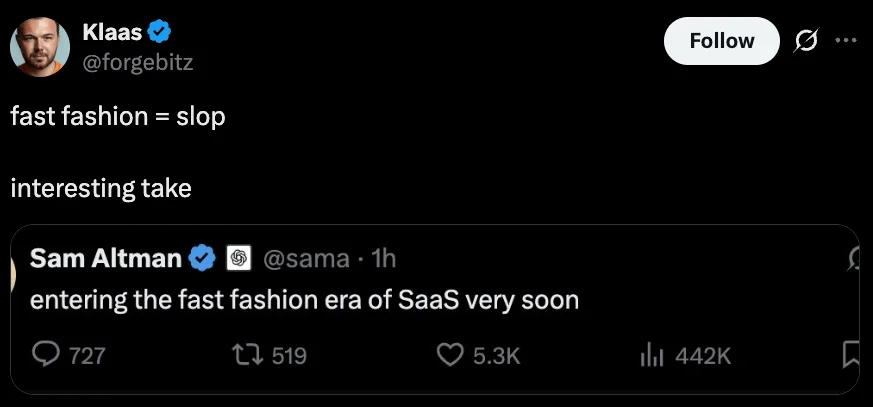Bookmark the quoted Sam Altman tweet
This screenshot has height=407, width=873.
851,354
